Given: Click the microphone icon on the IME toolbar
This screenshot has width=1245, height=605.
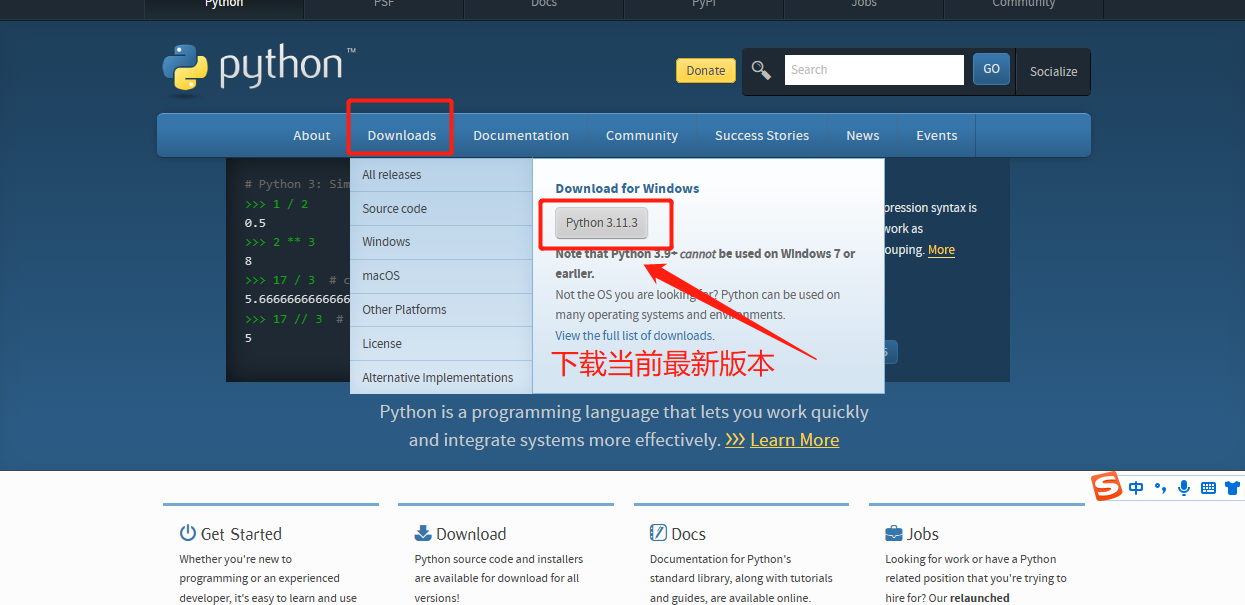Looking at the screenshot, I should (x=1184, y=488).
